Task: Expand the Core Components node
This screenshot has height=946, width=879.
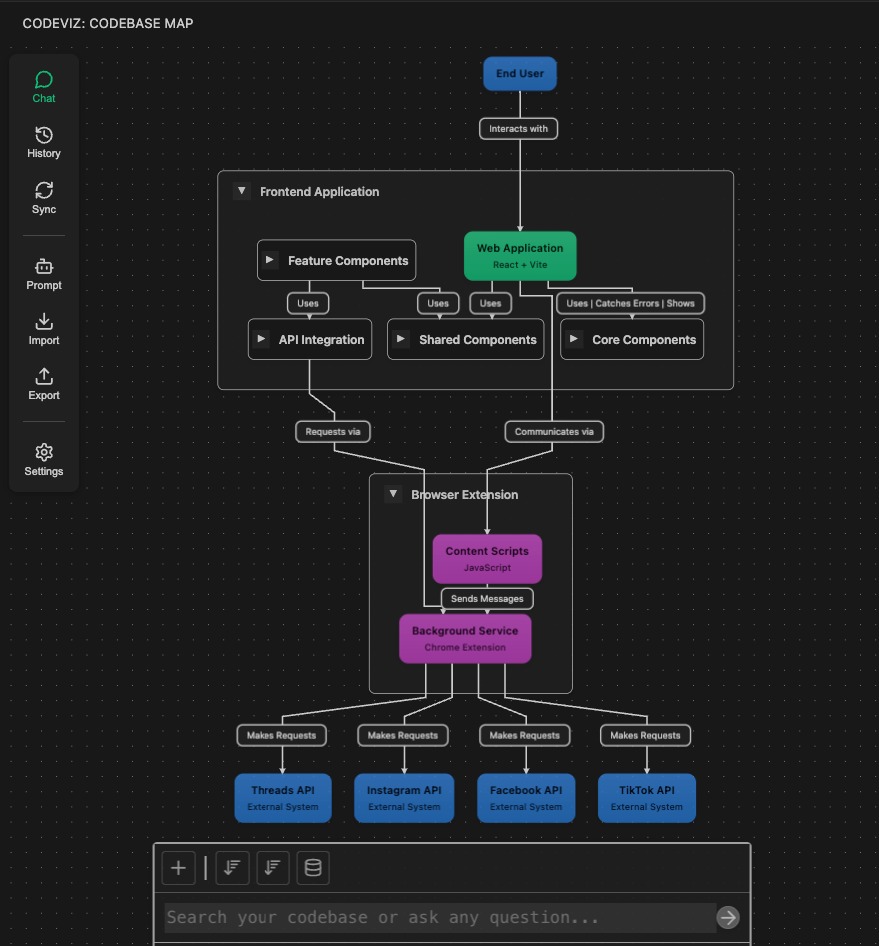Action: click(573, 339)
